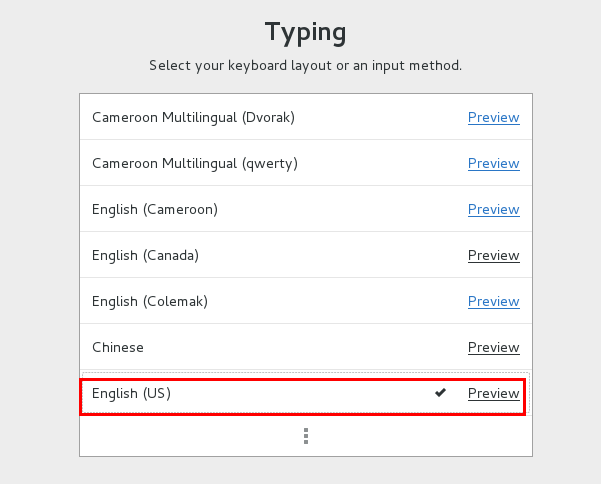Click blank space in the English (Colemak) row
The height and width of the screenshot is (484, 601).
click(337, 301)
